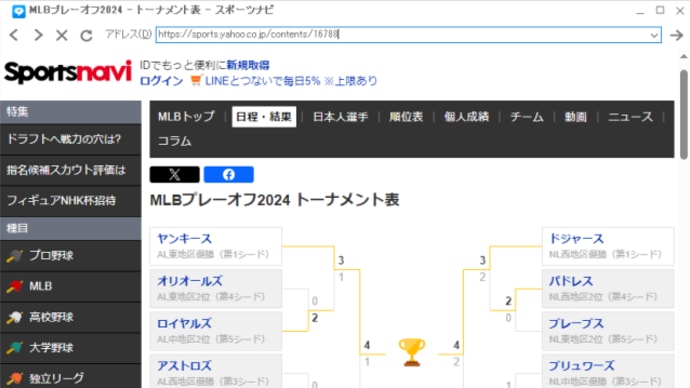
Task: Open sidebar link ドラフトへ戦力の穴は?
Action: pyautogui.click(x=70, y=139)
